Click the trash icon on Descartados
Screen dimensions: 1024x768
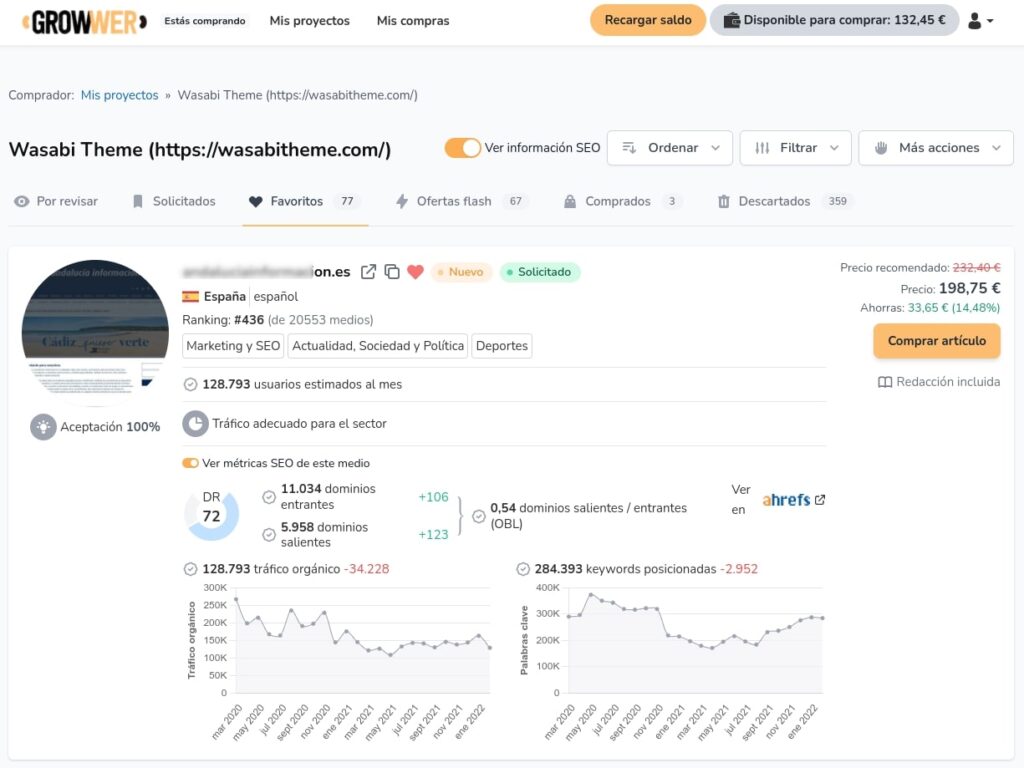click(x=724, y=201)
